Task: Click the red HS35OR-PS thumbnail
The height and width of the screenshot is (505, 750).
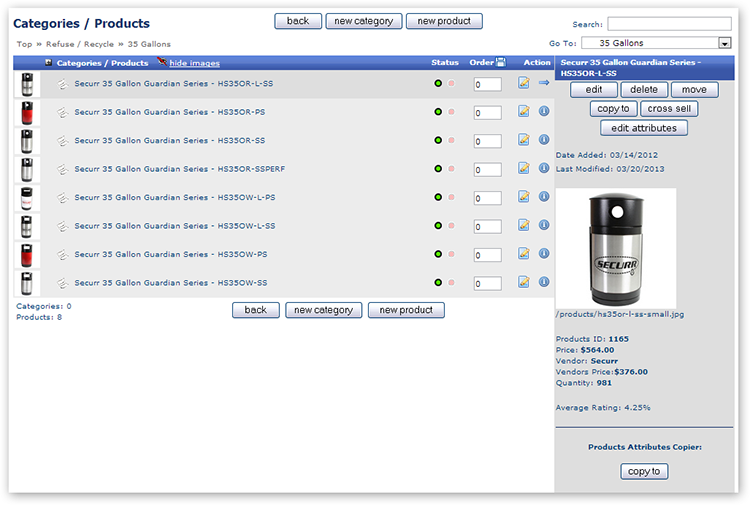Action: click(27, 112)
